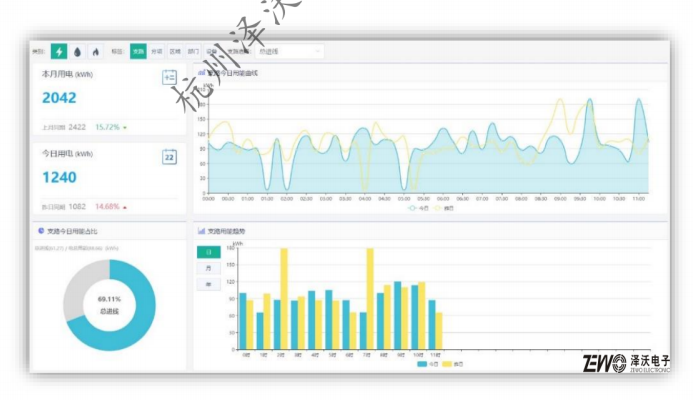Click the 15.72% month-over-month change
The image size is (693, 400).
coord(107,127)
